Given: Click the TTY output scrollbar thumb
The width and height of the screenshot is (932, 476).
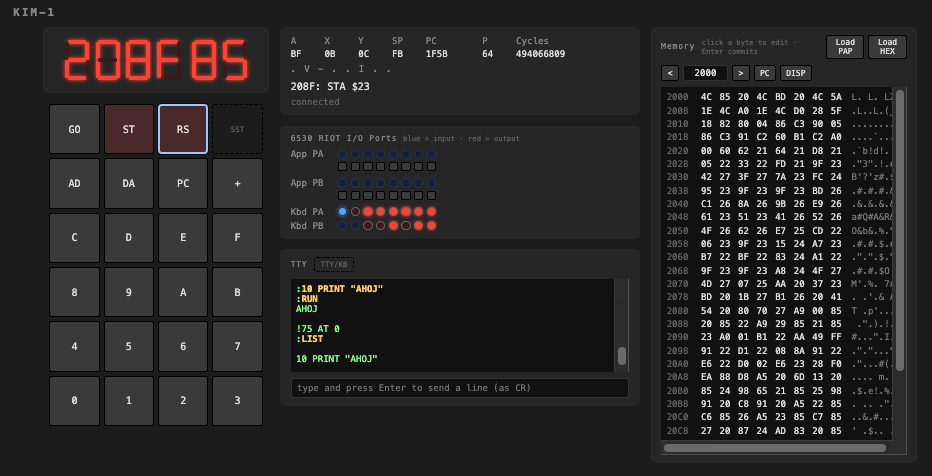Looking at the screenshot, I should (x=622, y=356).
